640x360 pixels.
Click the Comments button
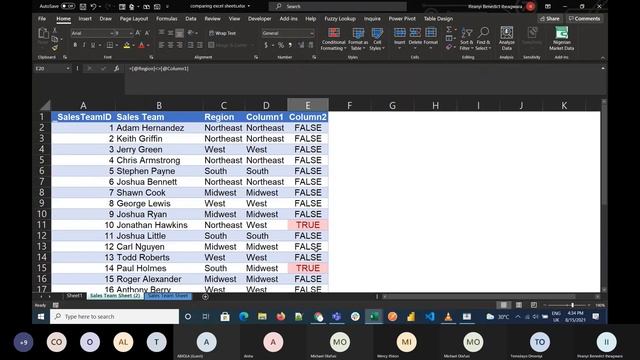pyautogui.click(x=584, y=19)
